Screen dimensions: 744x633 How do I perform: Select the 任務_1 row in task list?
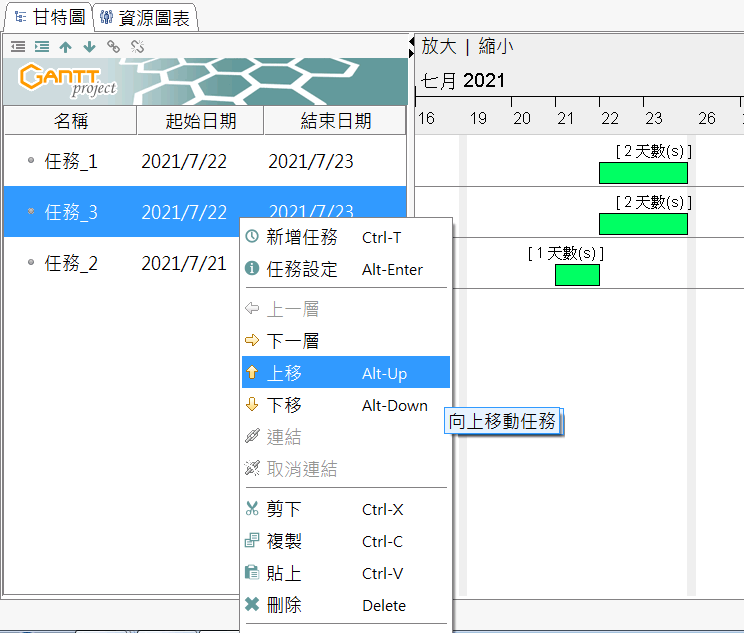[71, 161]
